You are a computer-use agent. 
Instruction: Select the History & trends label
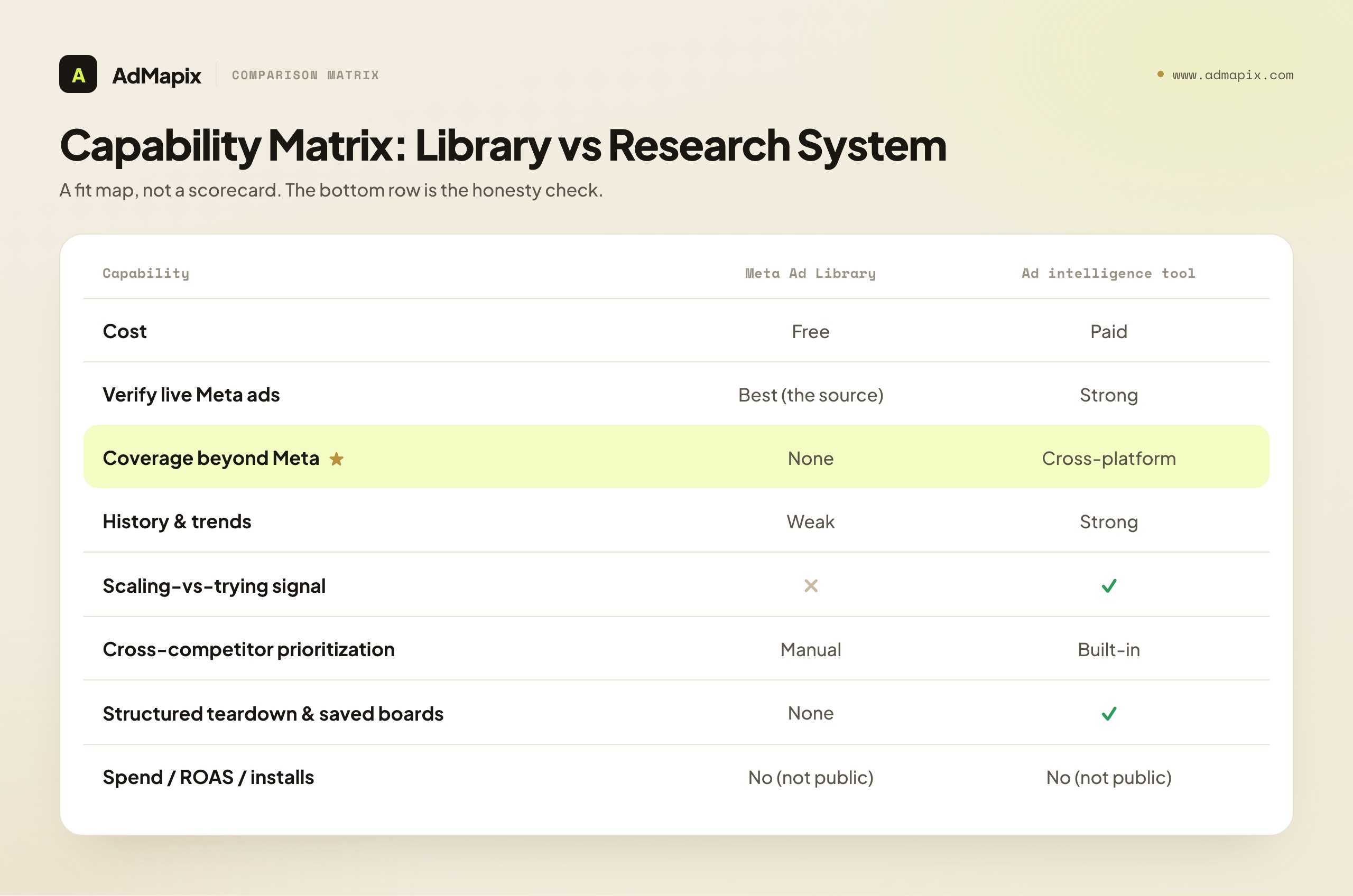point(177,522)
